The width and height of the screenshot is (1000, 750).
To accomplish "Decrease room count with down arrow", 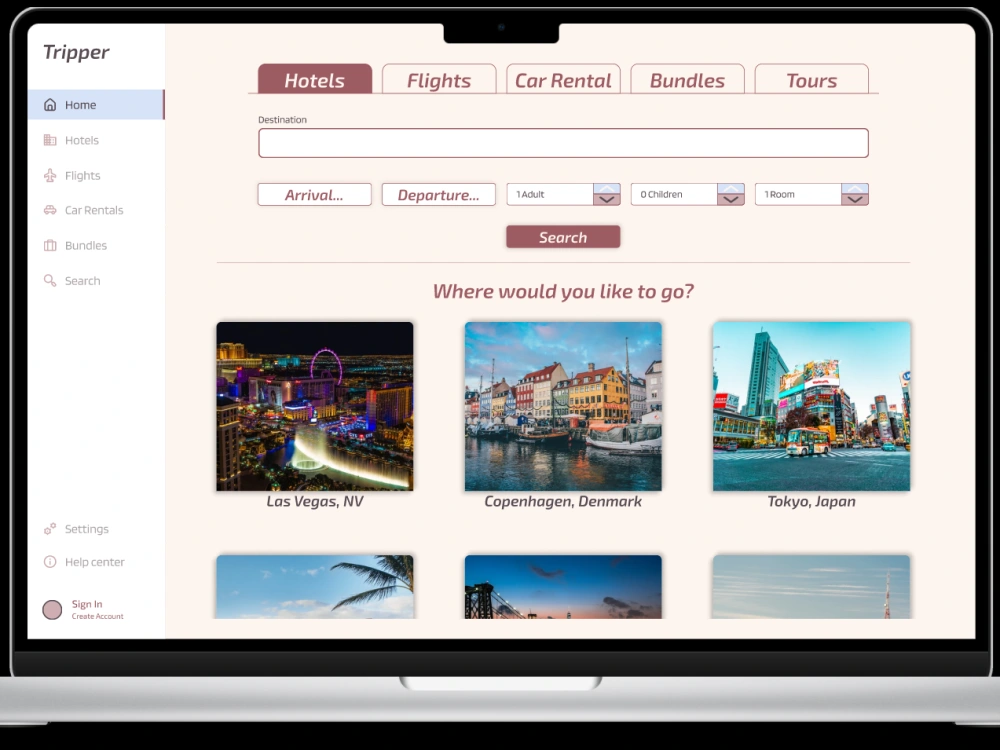I will click(855, 200).
